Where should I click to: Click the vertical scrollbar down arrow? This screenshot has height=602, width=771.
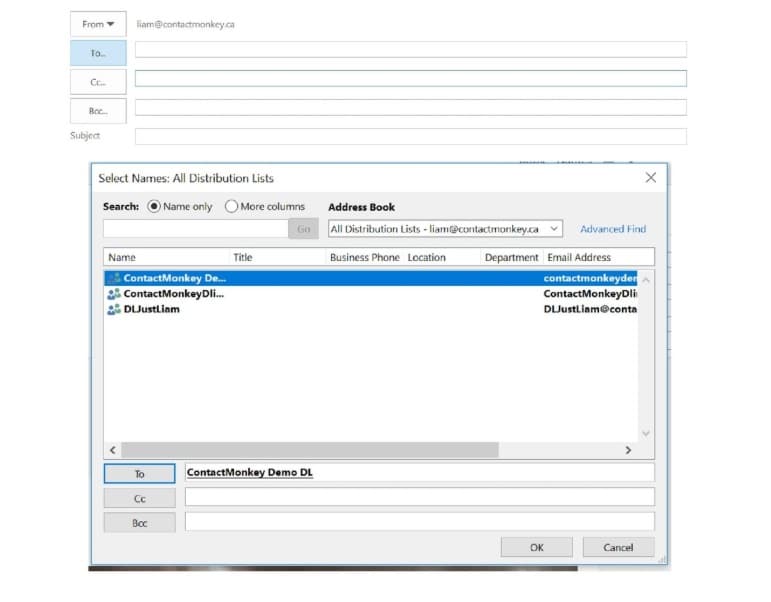(x=646, y=433)
